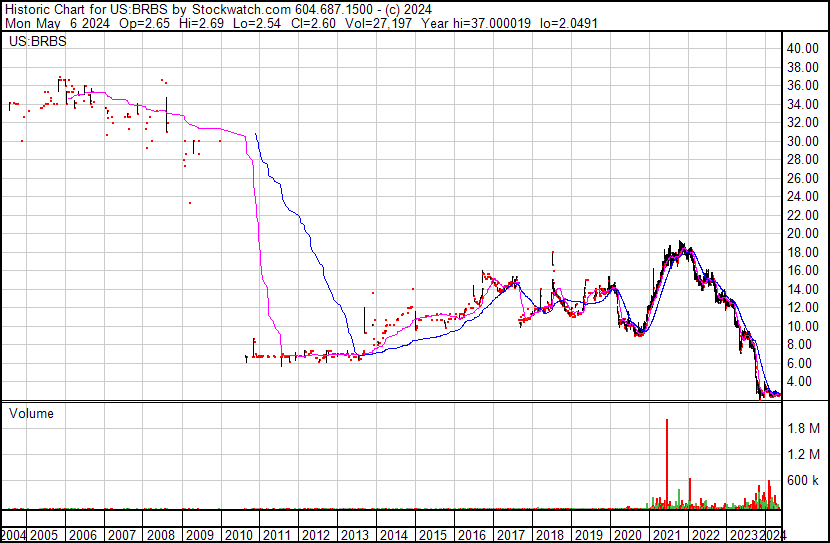This screenshot has height=543, width=830.
Task: Click the 2010 year label on time axis
Action: pyautogui.click(x=242, y=535)
